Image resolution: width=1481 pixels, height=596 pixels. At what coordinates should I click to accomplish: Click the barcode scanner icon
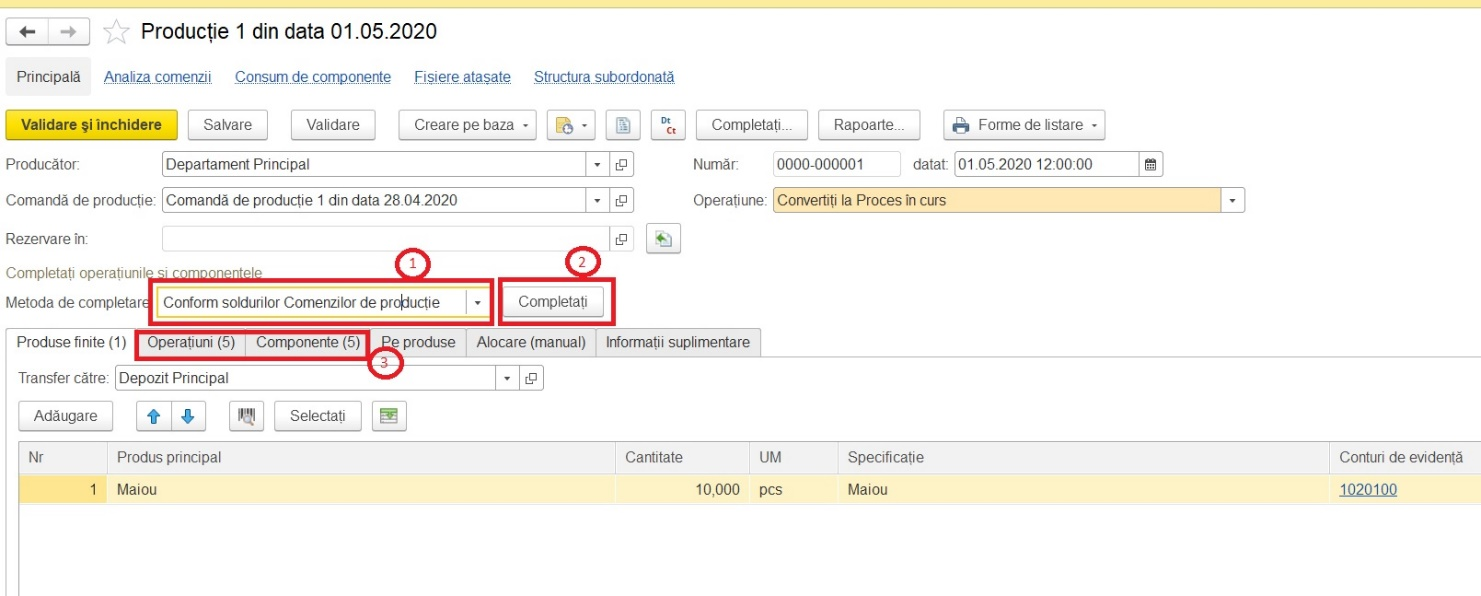coord(246,416)
